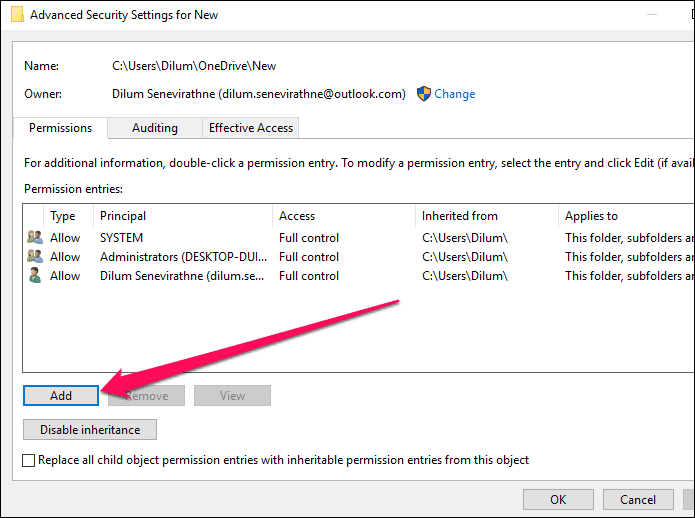This screenshot has height=518, width=695.
Task: Select the Permissions tab
Action: [60, 128]
